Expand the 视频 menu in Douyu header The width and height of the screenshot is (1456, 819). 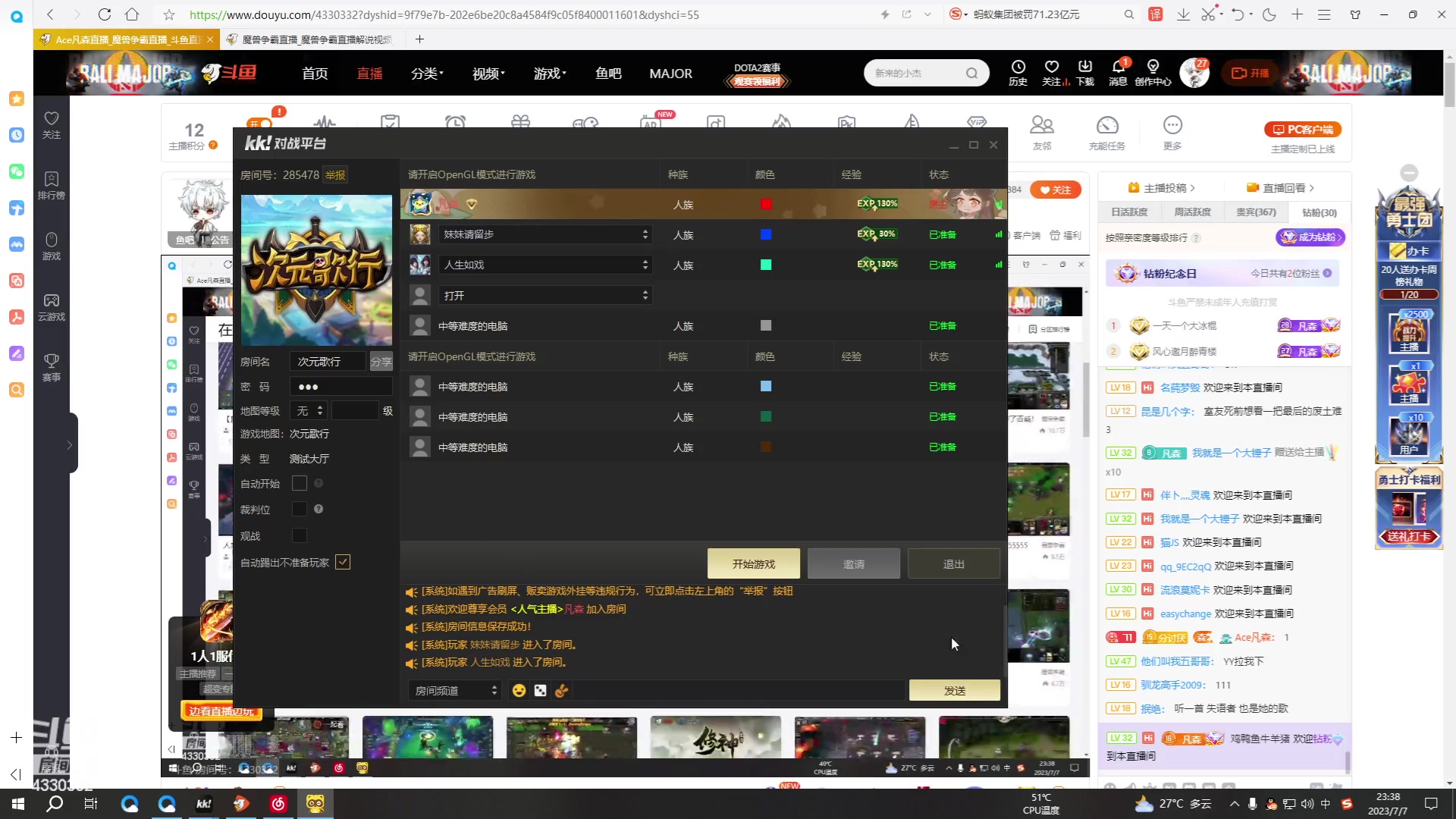pyautogui.click(x=488, y=74)
